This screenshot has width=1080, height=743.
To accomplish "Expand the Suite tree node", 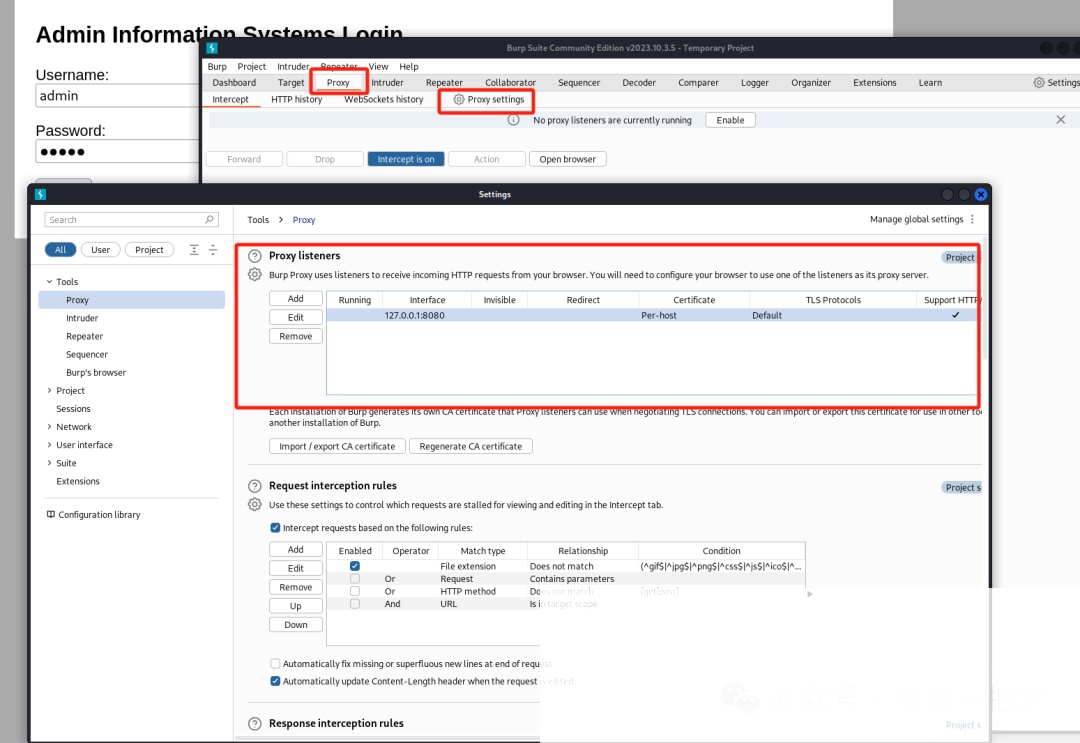I will [x=50, y=463].
